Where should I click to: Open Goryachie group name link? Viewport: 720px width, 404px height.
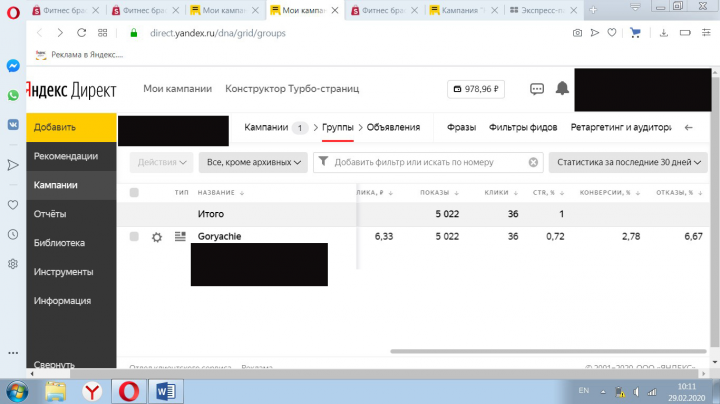click(x=219, y=236)
